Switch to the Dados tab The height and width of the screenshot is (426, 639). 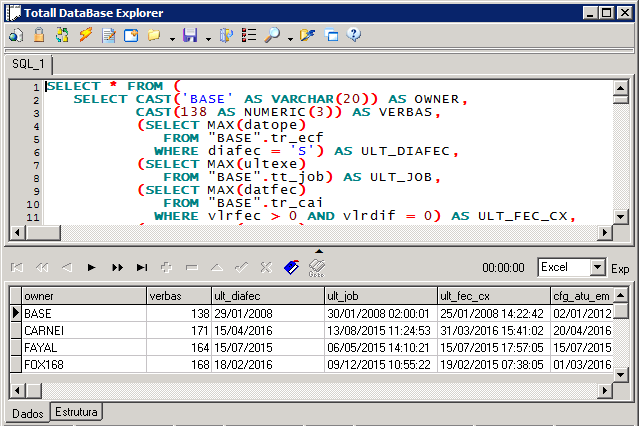[28, 413]
